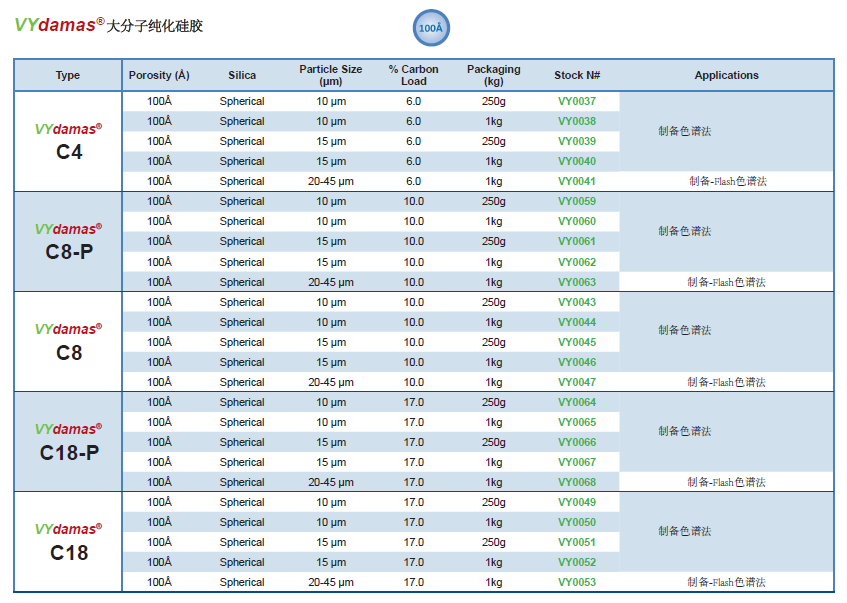Click 17.0 carbon load in VY0064 row
Viewport: 847px width, 603px height.
coord(413,402)
